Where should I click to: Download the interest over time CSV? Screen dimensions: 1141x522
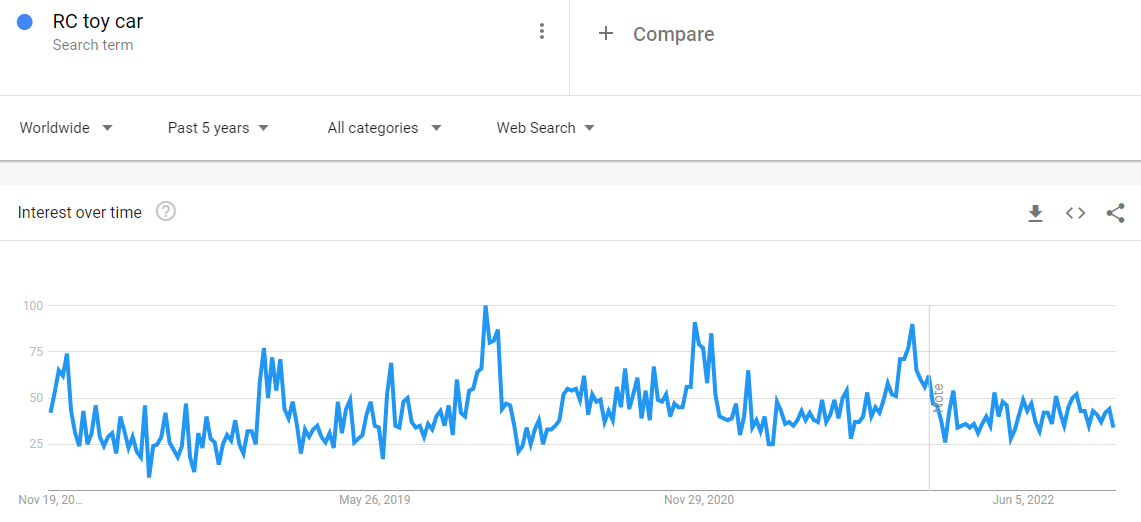click(x=1035, y=213)
